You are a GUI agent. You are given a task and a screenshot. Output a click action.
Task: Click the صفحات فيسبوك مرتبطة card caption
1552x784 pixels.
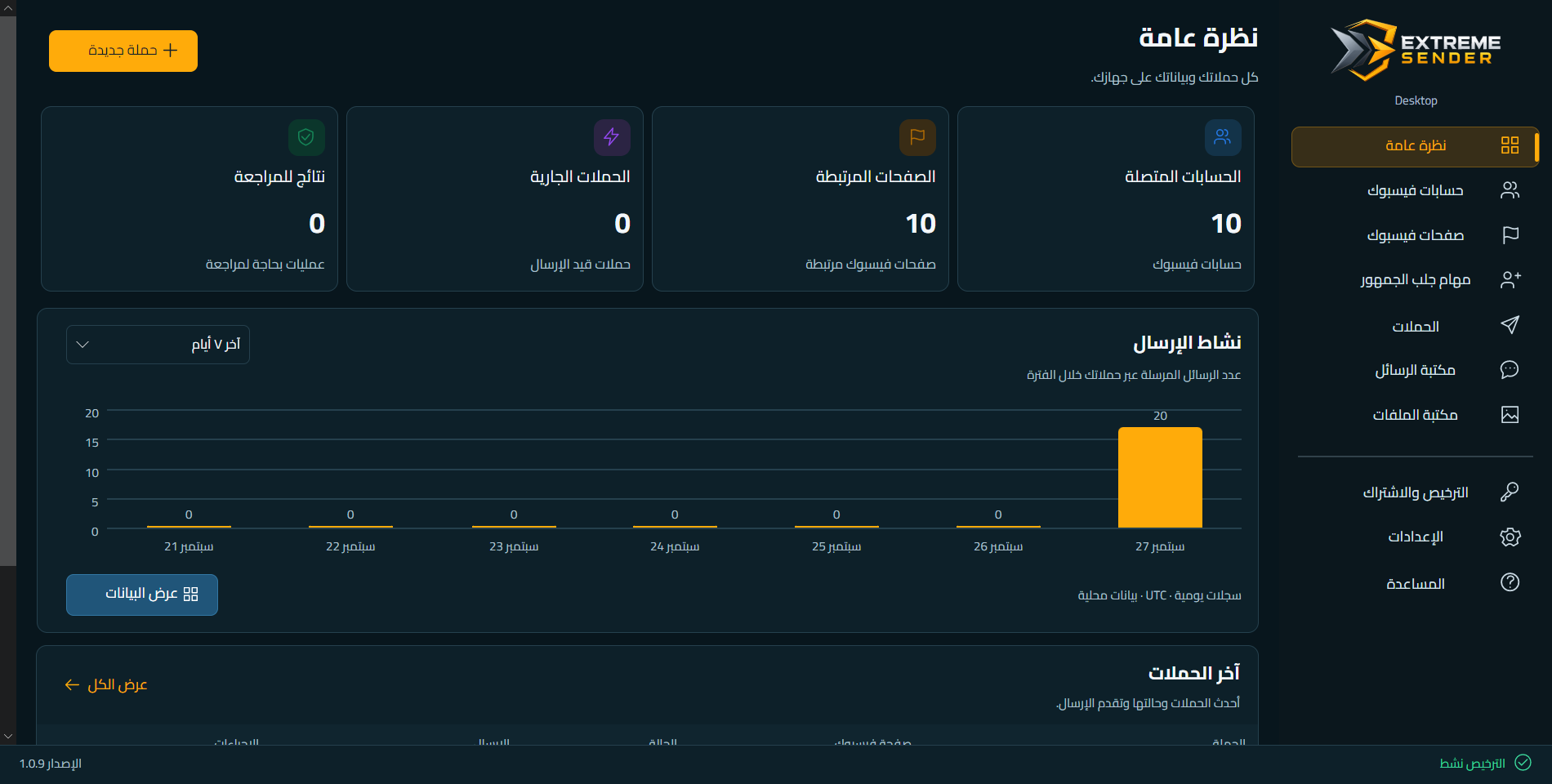coord(871,264)
